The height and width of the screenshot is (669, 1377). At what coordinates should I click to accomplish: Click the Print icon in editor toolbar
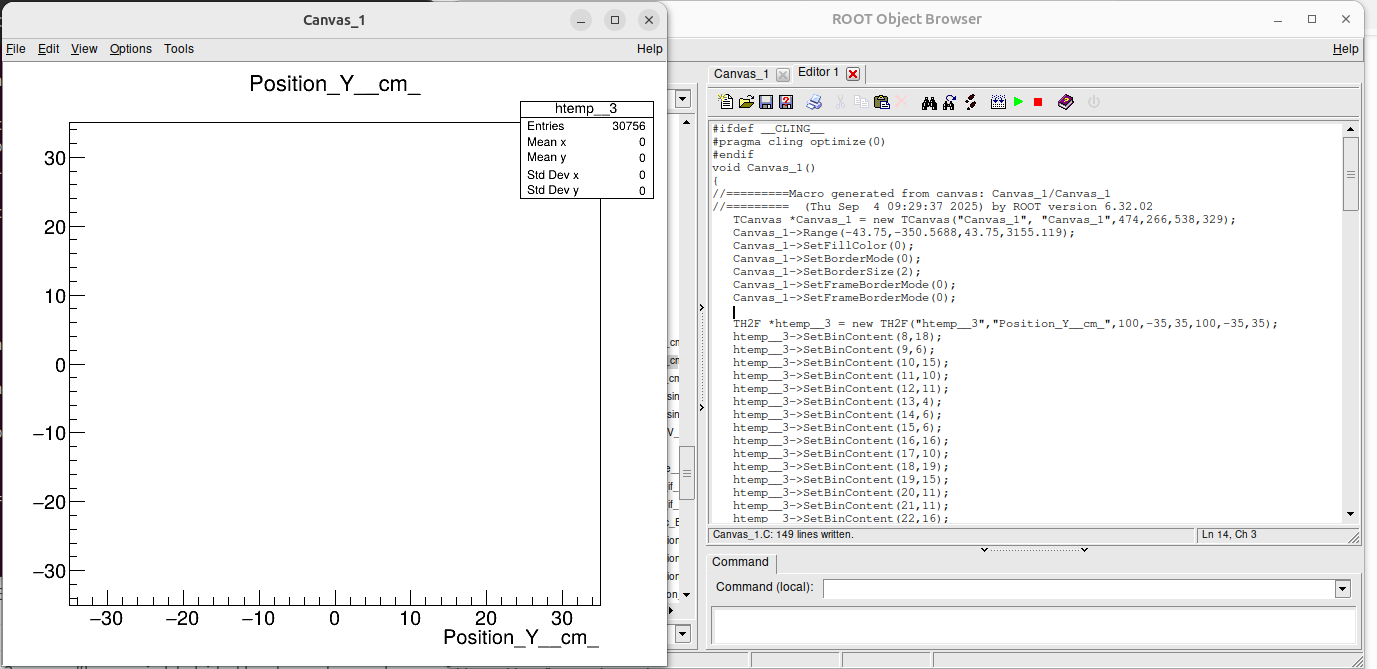point(815,102)
